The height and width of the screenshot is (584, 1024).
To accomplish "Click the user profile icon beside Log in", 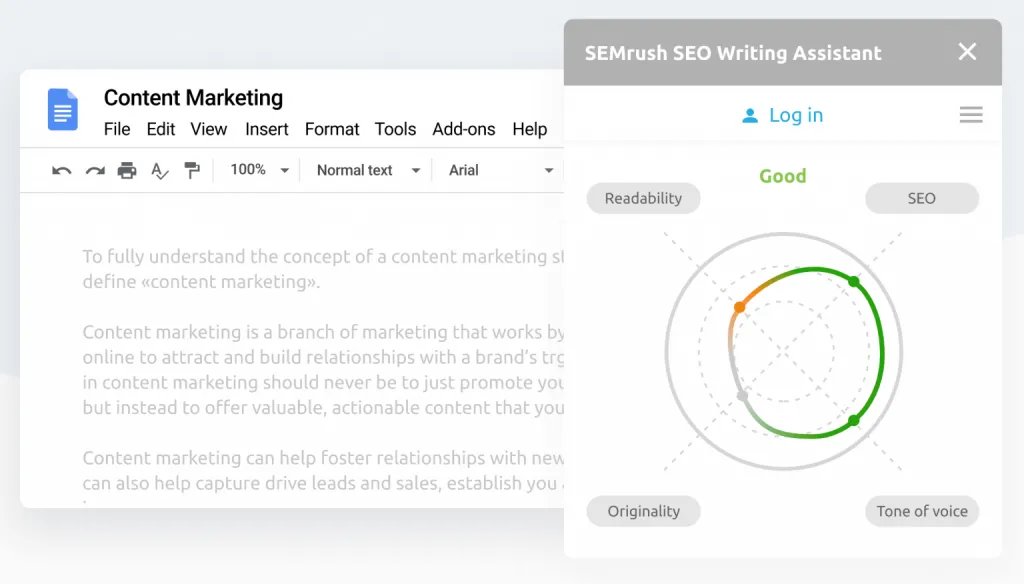I will pos(750,116).
